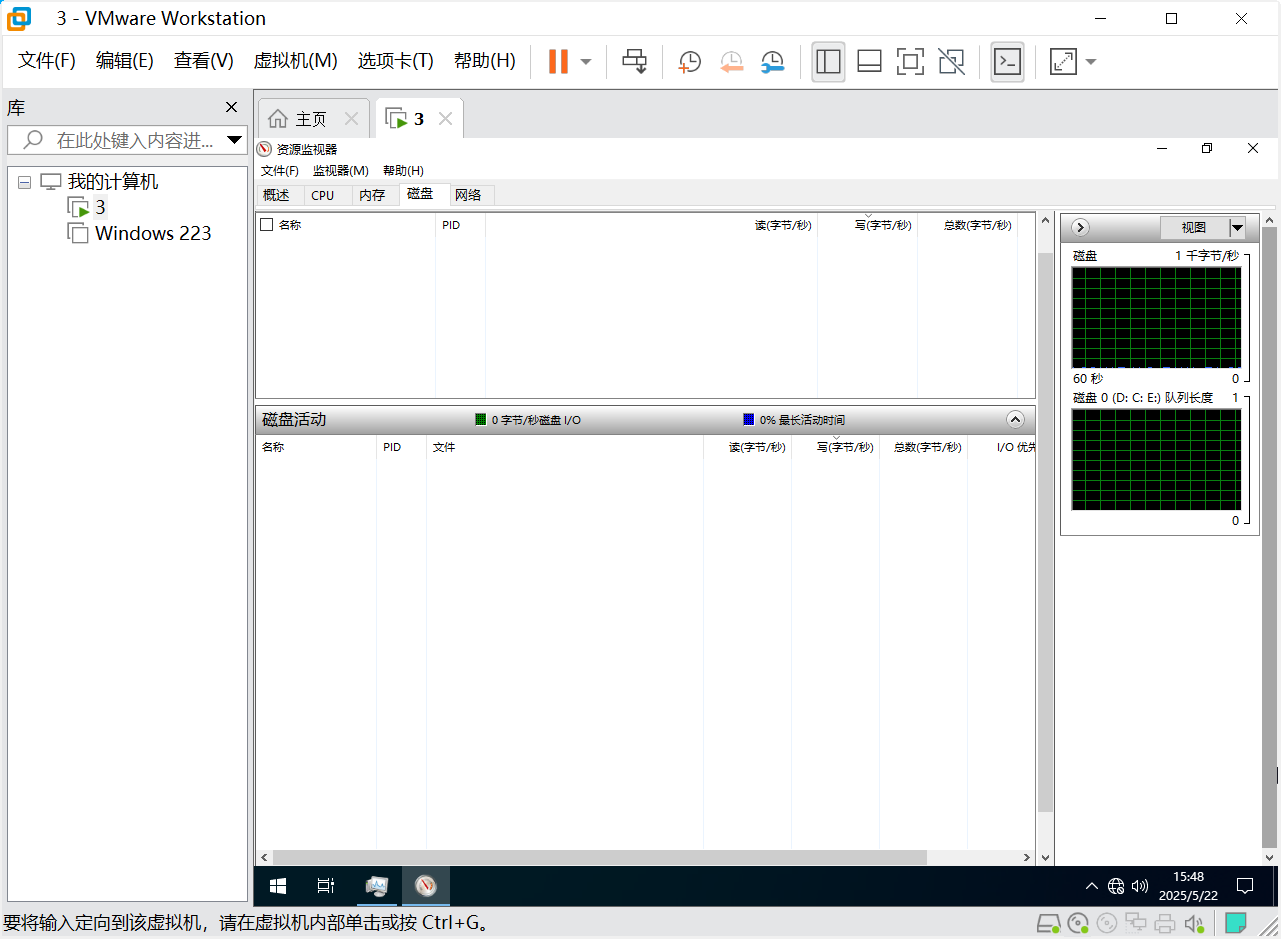Take a snapshot of this virtual machine
The image size is (1281, 939).
click(x=689, y=61)
